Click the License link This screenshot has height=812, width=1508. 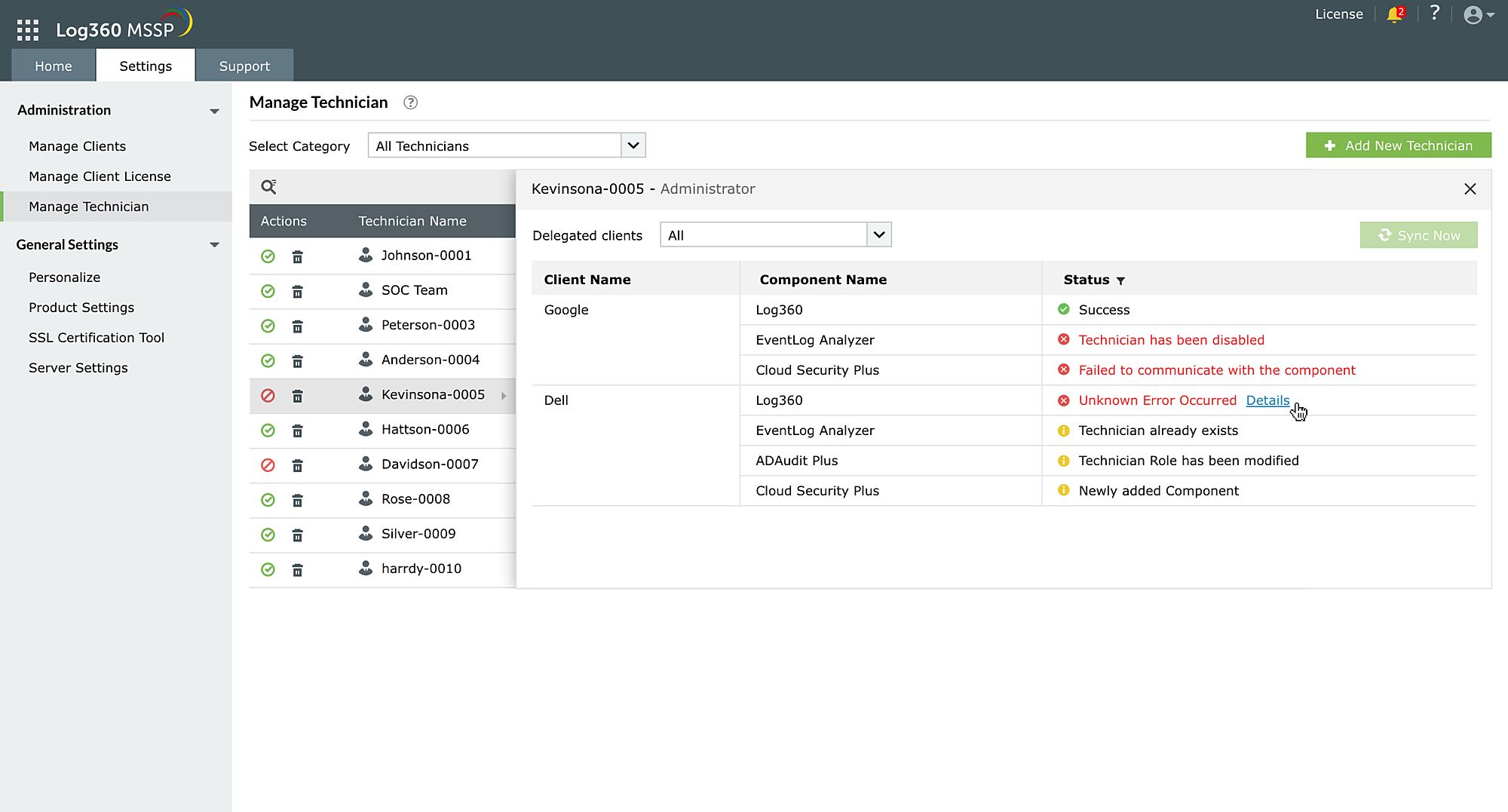coord(1339,14)
